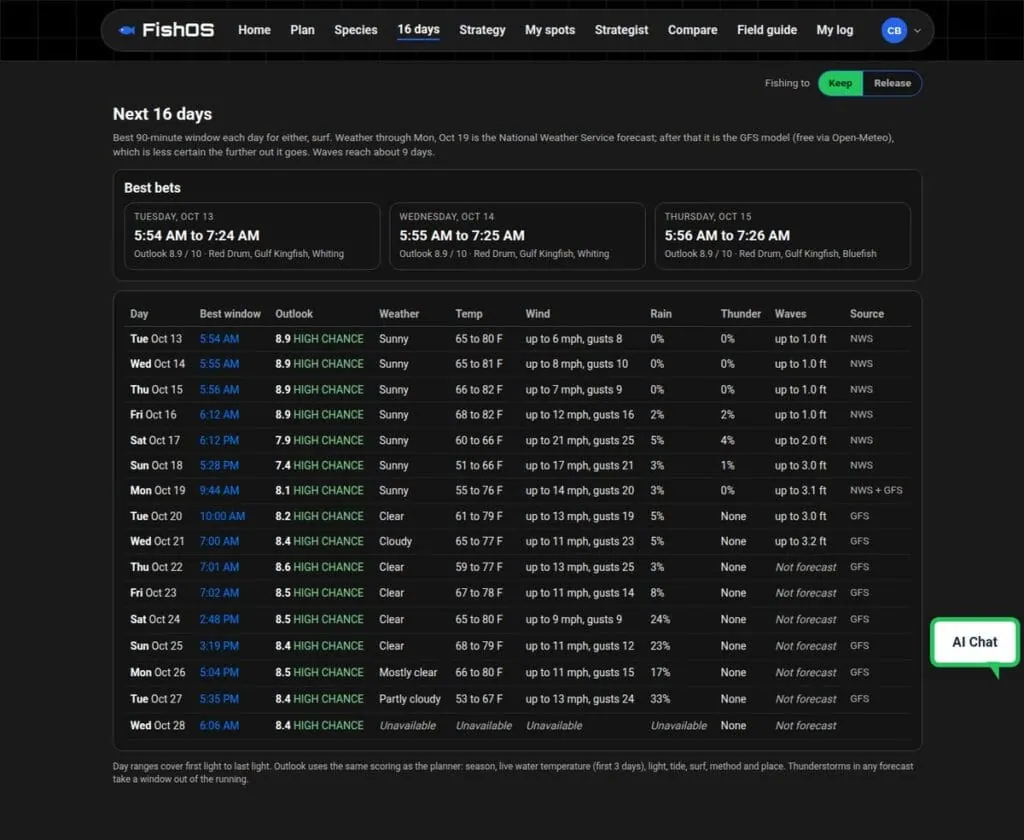The image size is (1024, 840).
Task: Open the AI Chat bubble
Action: click(974, 642)
